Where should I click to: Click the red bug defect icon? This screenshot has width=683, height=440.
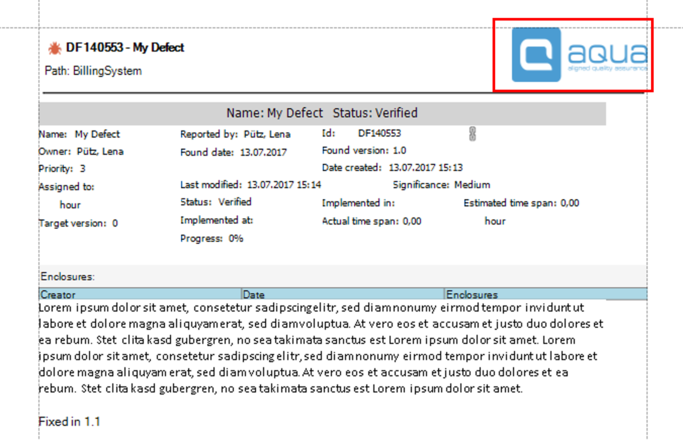[x=54, y=48]
